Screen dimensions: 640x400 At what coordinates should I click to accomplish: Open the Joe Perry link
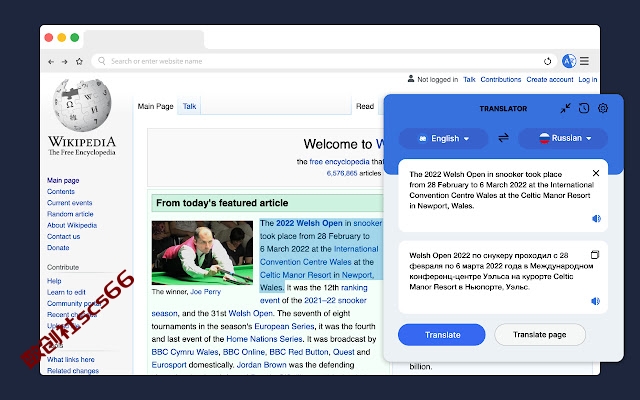[205, 292]
